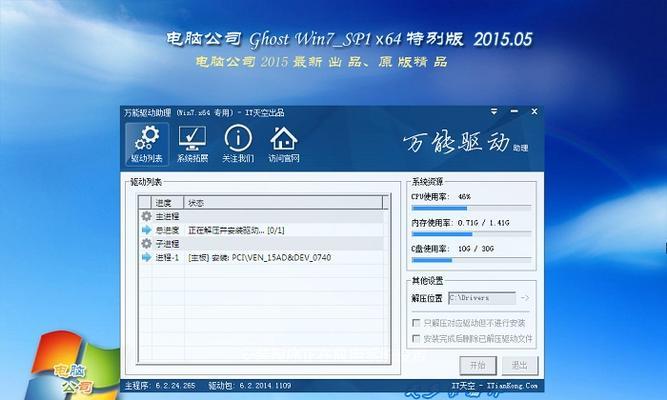The width and height of the screenshot is (667, 400).
Task: Click 驱动包 version 6.2.2014.1109 text
Action: tap(250, 386)
